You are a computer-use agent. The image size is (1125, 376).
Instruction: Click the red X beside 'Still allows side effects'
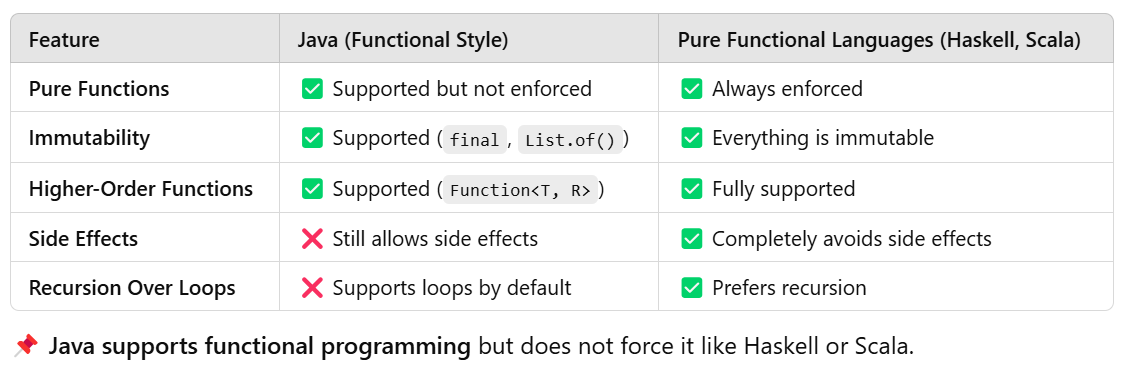[312, 238]
